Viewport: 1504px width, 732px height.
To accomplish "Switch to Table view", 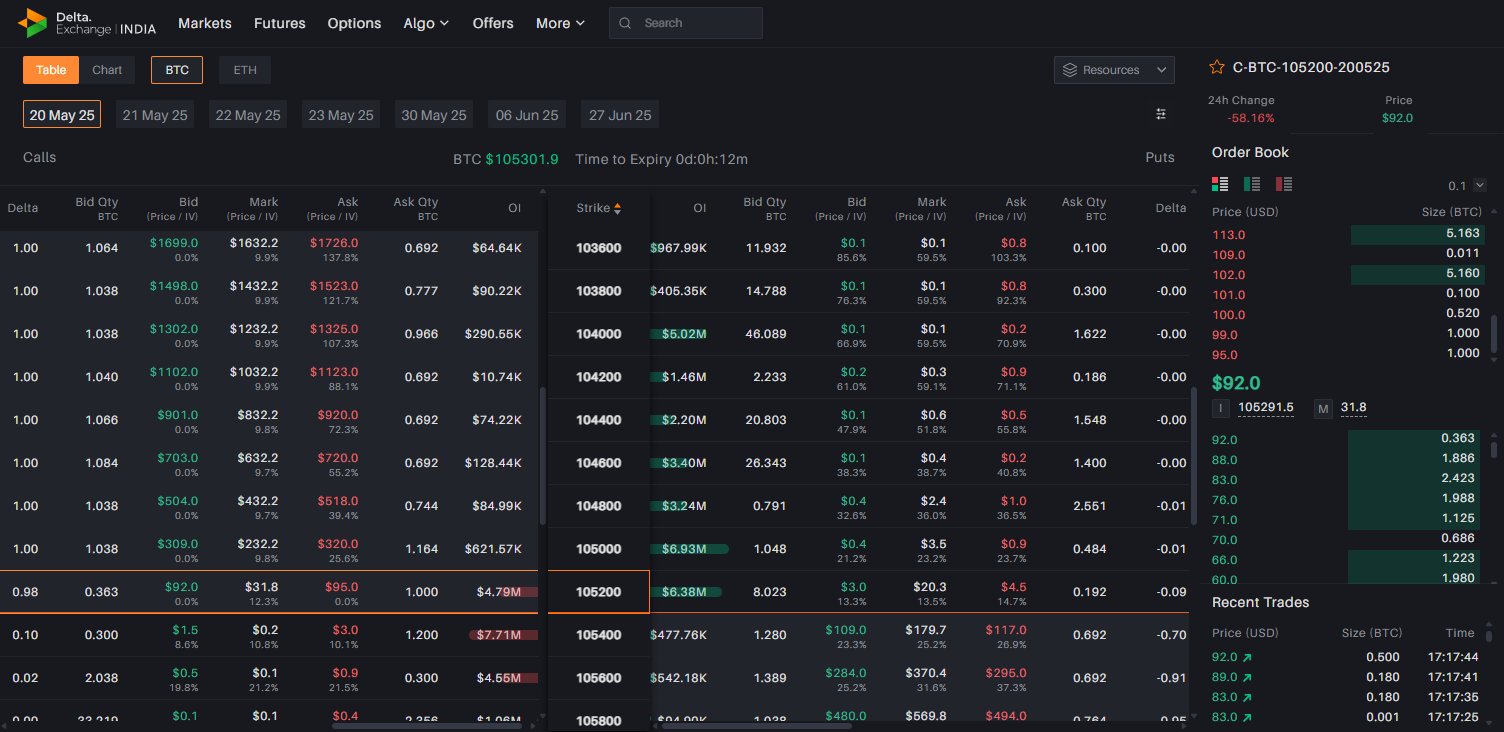I will 51,70.
